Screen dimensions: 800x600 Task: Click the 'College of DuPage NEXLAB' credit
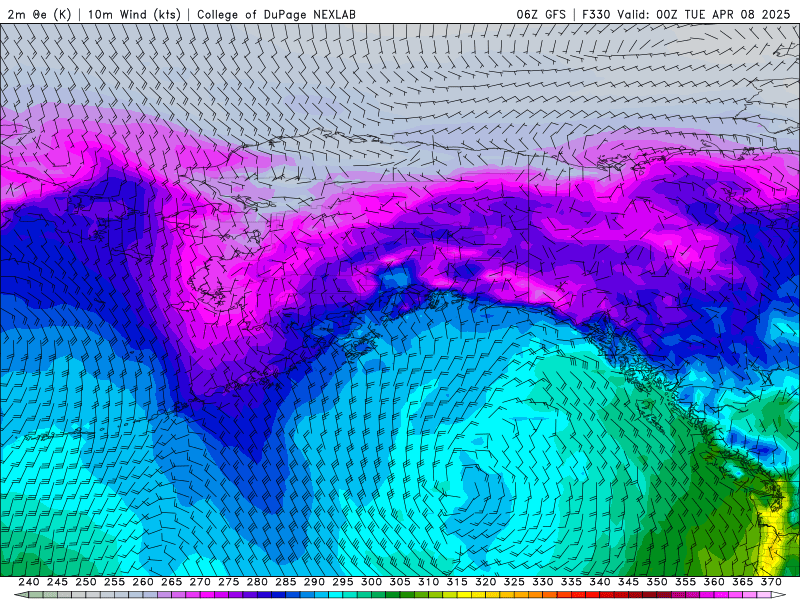click(x=276, y=14)
